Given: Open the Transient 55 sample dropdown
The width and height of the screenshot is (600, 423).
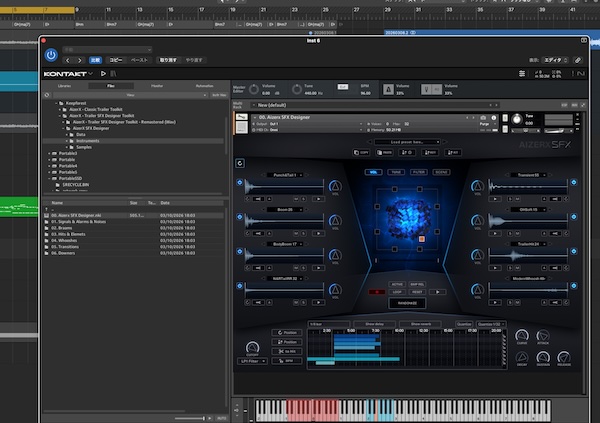Looking at the screenshot, I should (x=528, y=175).
